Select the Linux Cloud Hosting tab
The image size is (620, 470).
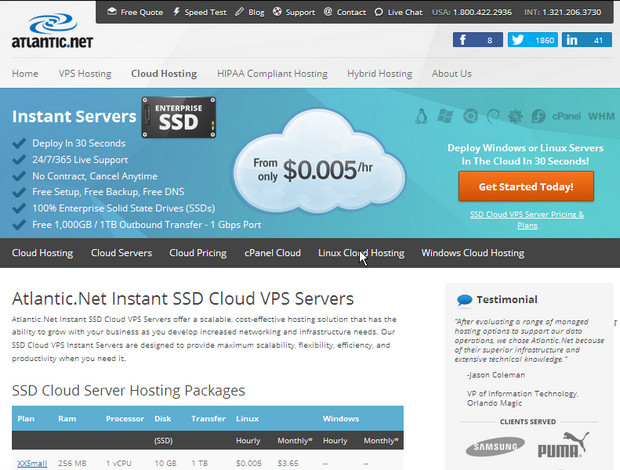tap(361, 253)
